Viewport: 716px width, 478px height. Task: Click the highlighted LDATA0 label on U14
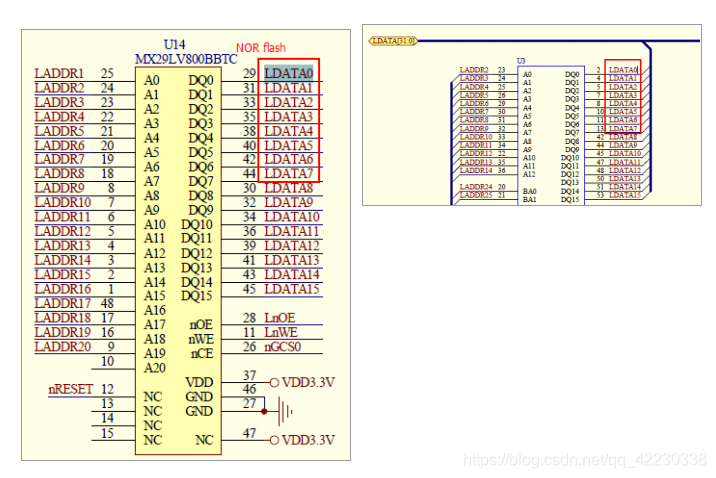click(289, 74)
